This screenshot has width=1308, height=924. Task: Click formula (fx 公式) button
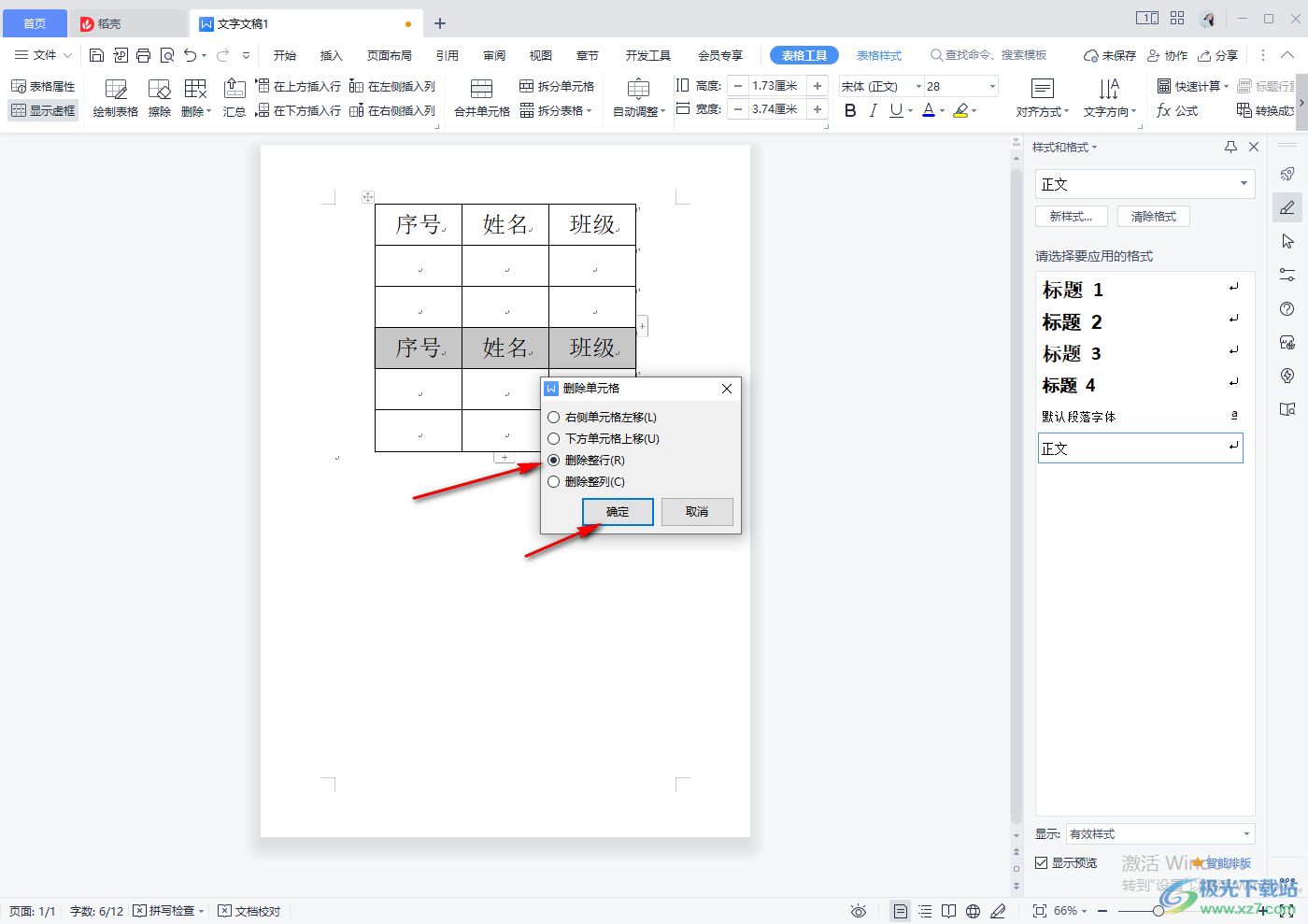click(1177, 110)
